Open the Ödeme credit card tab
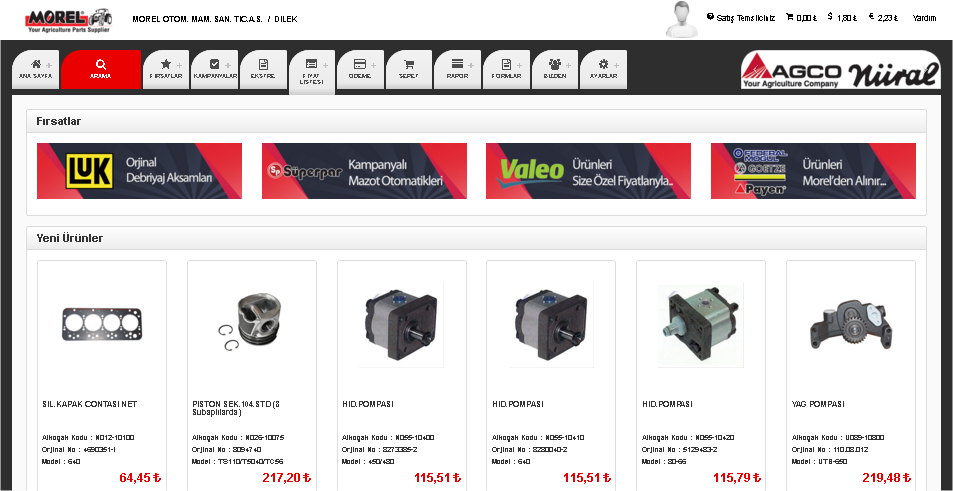This screenshot has width=953, height=491. coord(360,69)
